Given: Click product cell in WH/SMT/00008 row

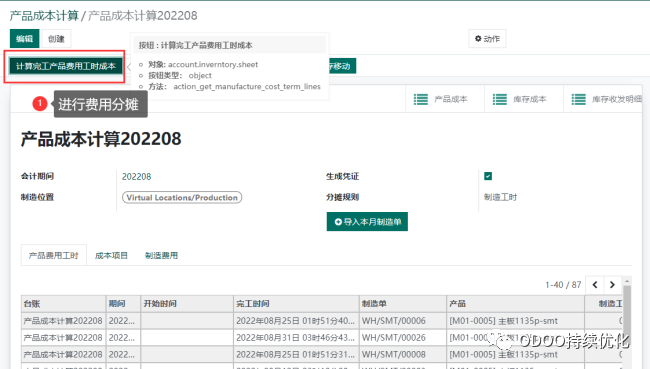Looking at the screenshot, I should tap(515, 354).
